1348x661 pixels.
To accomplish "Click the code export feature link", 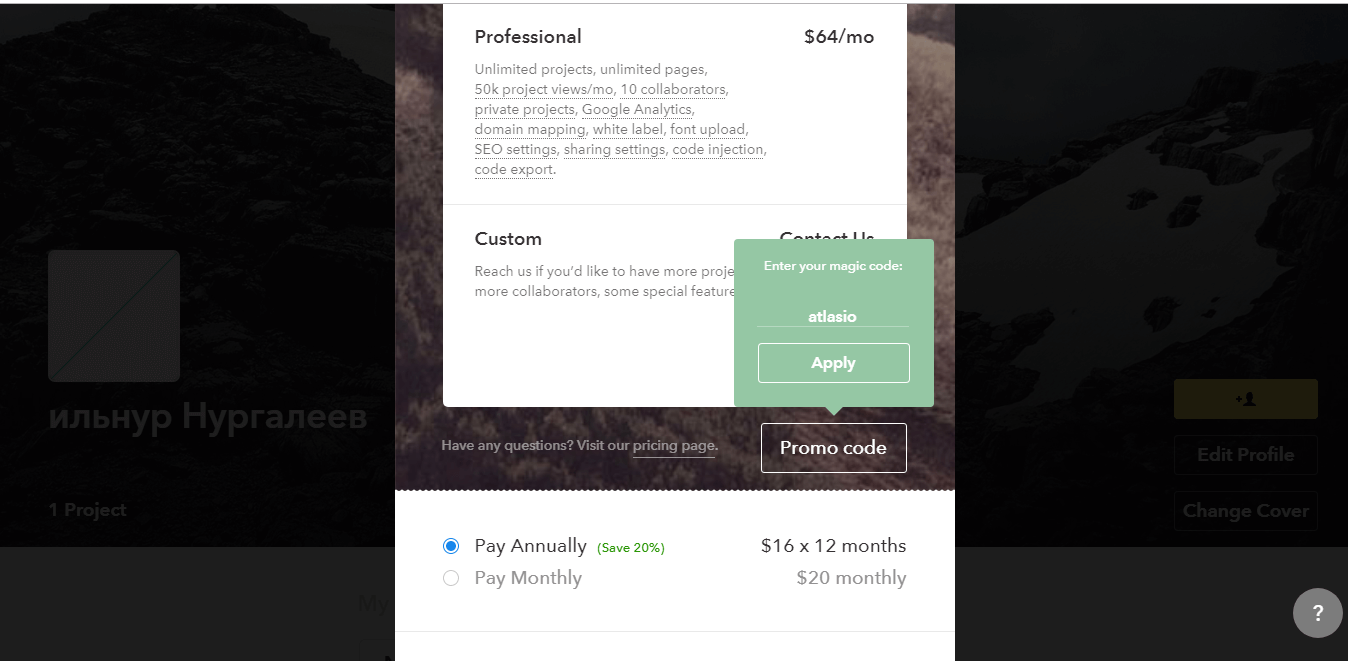I will click(x=513, y=170).
